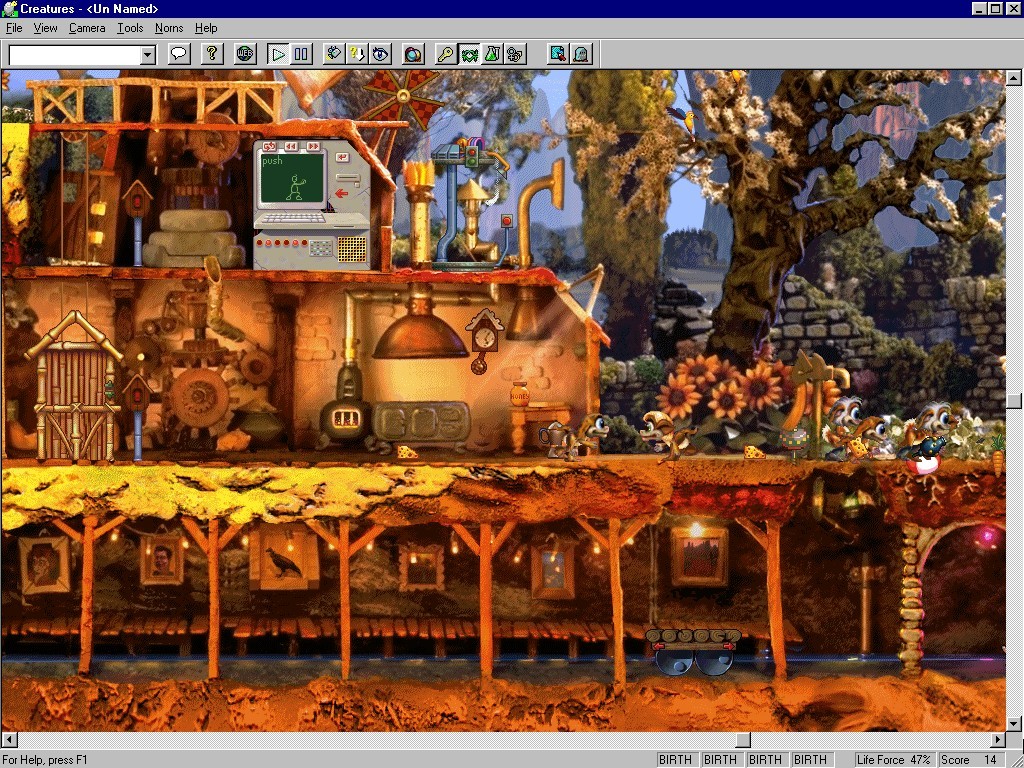The width and height of the screenshot is (1024, 768).
Task: Click the underground cart's right red arrow
Action: (729, 647)
